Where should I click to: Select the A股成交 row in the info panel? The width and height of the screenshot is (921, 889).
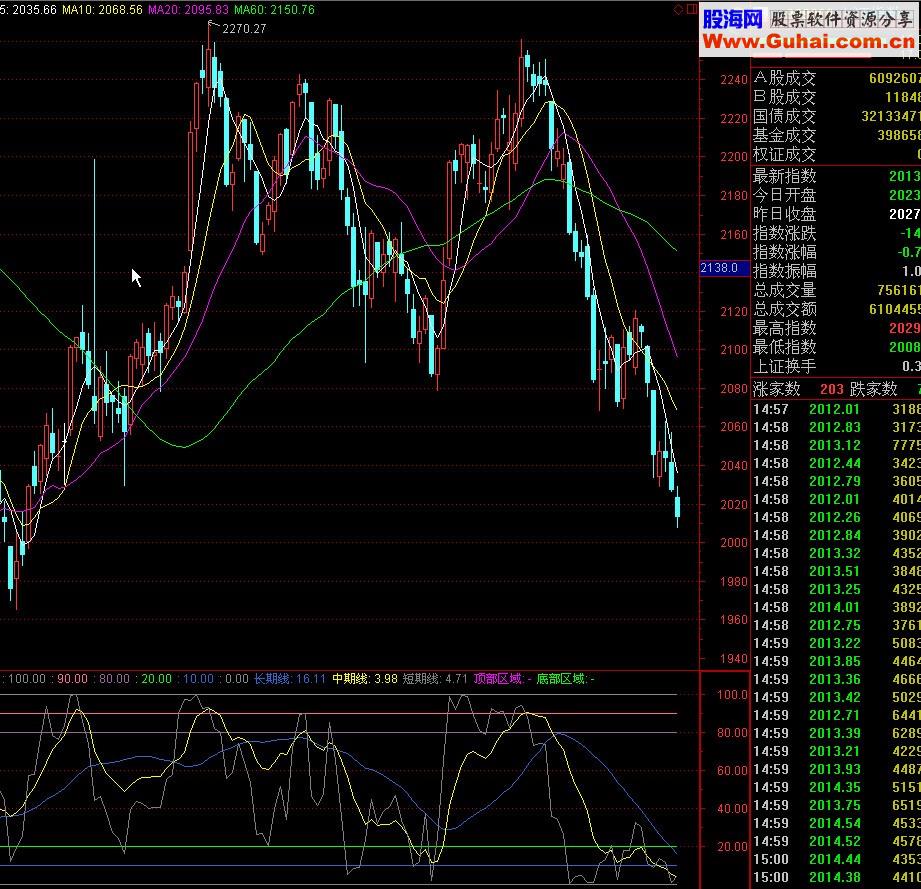coord(785,78)
